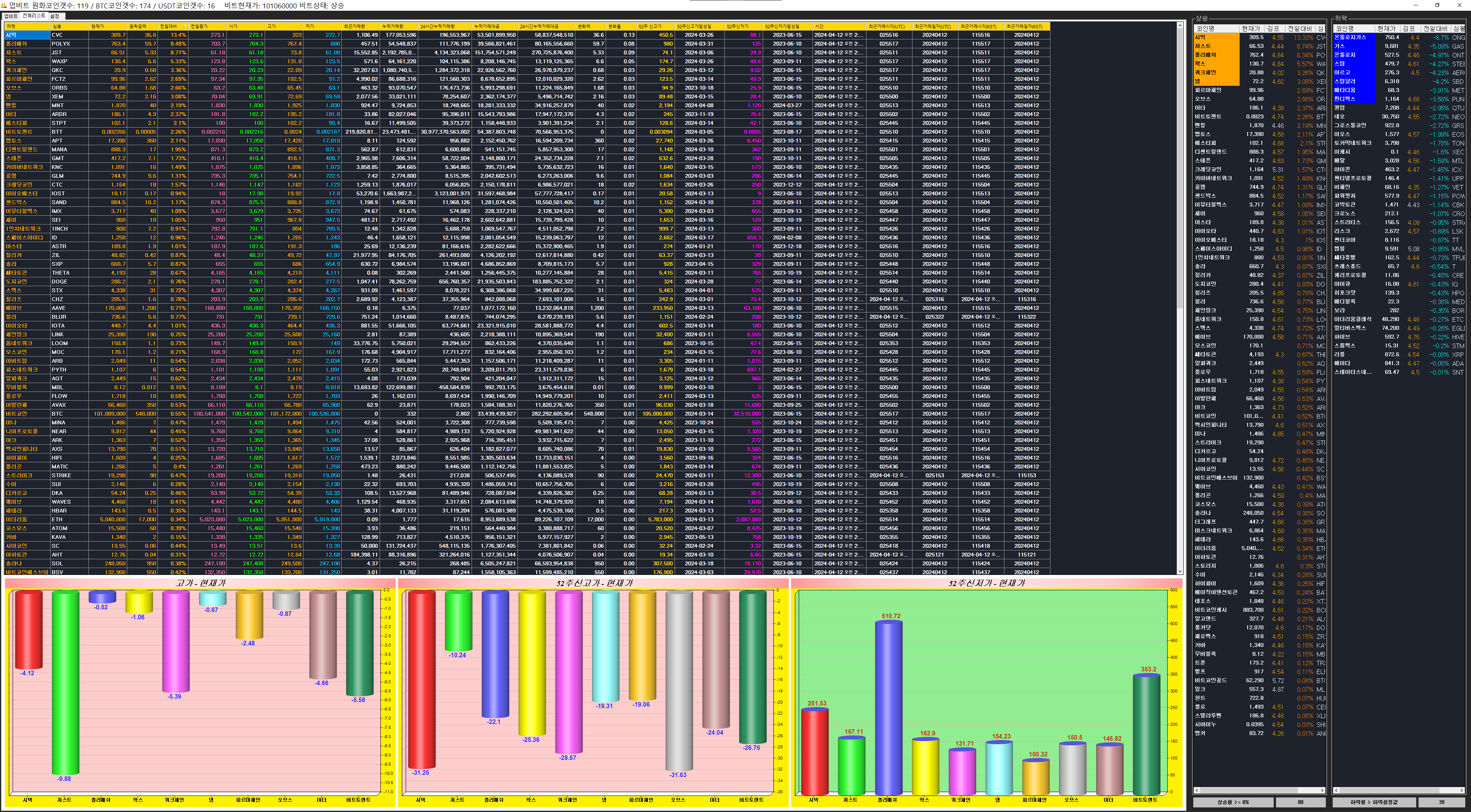Click the AL application logo in title bar

click(4, 5)
